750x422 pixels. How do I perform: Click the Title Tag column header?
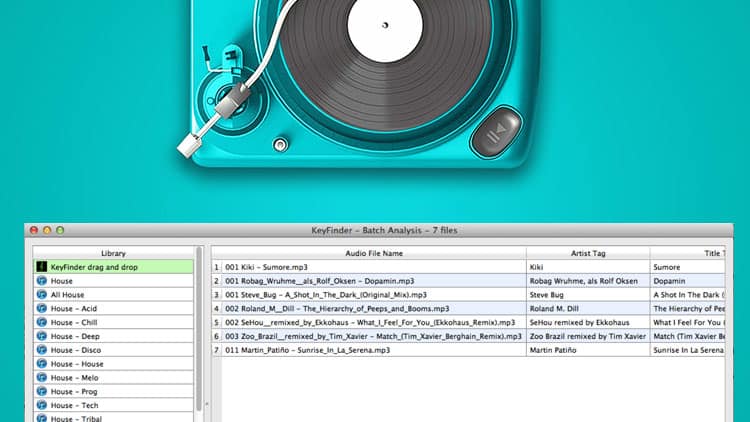[688, 253]
